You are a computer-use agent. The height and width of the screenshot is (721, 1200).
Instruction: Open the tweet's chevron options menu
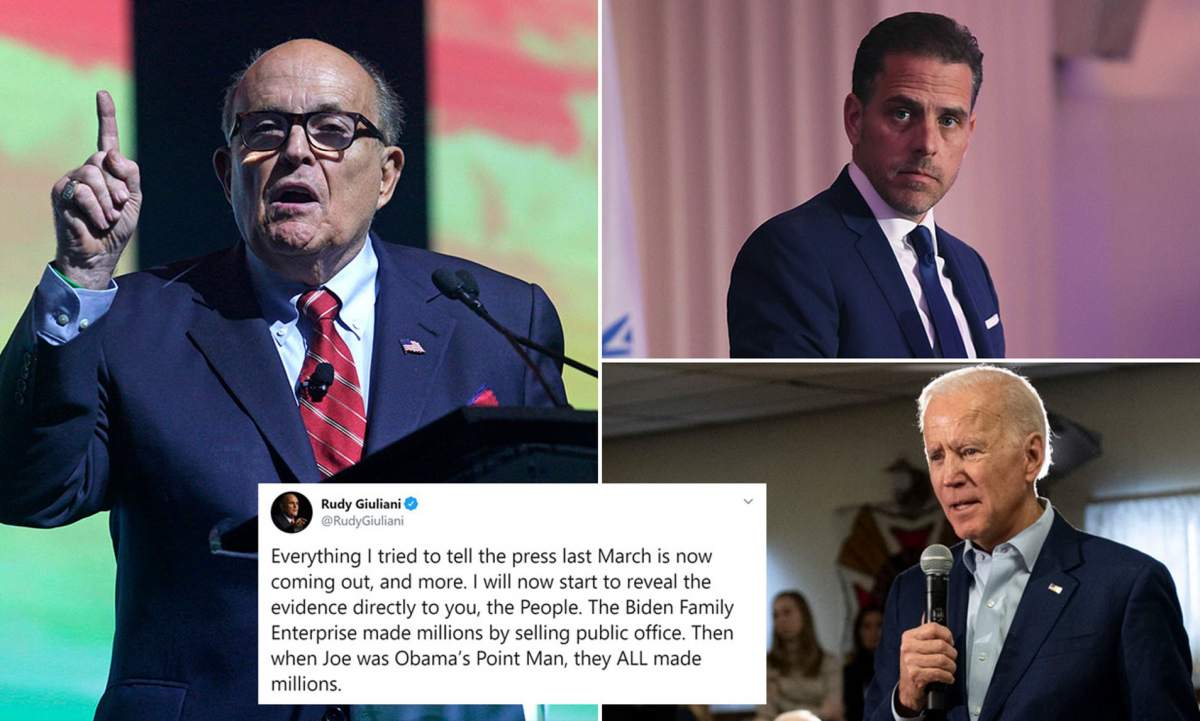[x=747, y=501]
